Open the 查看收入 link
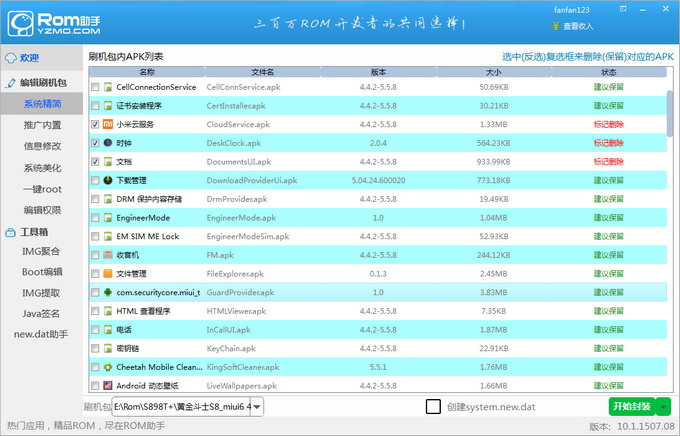 (x=577, y=27)
